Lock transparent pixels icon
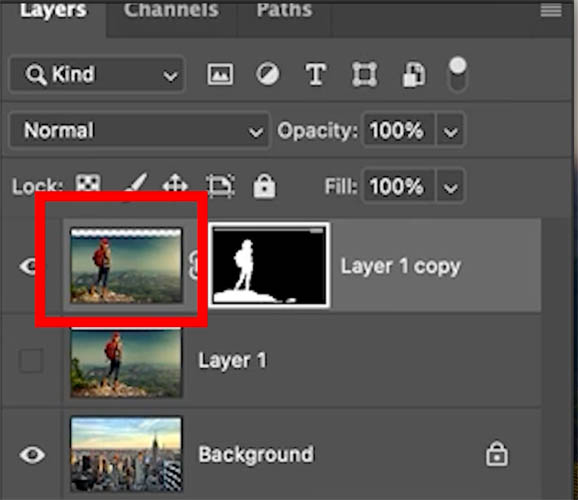578x500 pixels. tap(88, 182)
